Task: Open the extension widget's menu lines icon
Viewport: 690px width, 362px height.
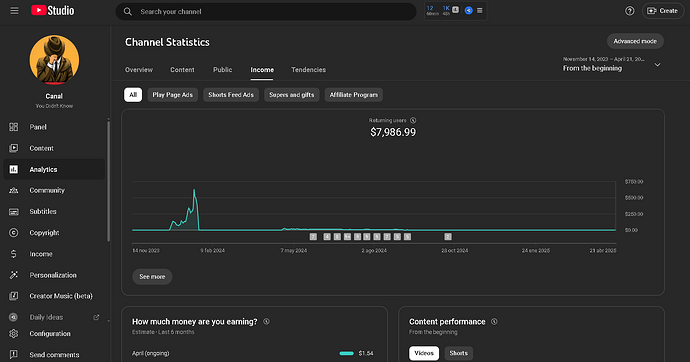Action: pos(480,11)
